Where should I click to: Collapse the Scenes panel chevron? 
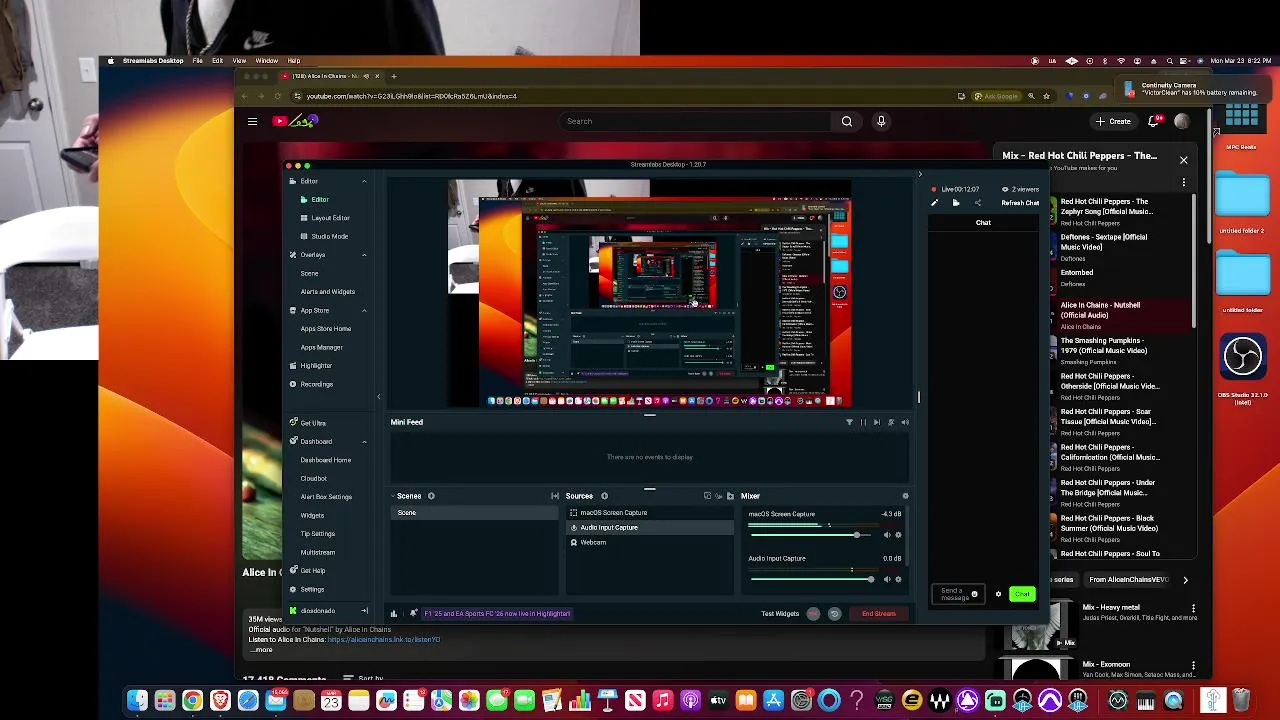coord(393,496)
